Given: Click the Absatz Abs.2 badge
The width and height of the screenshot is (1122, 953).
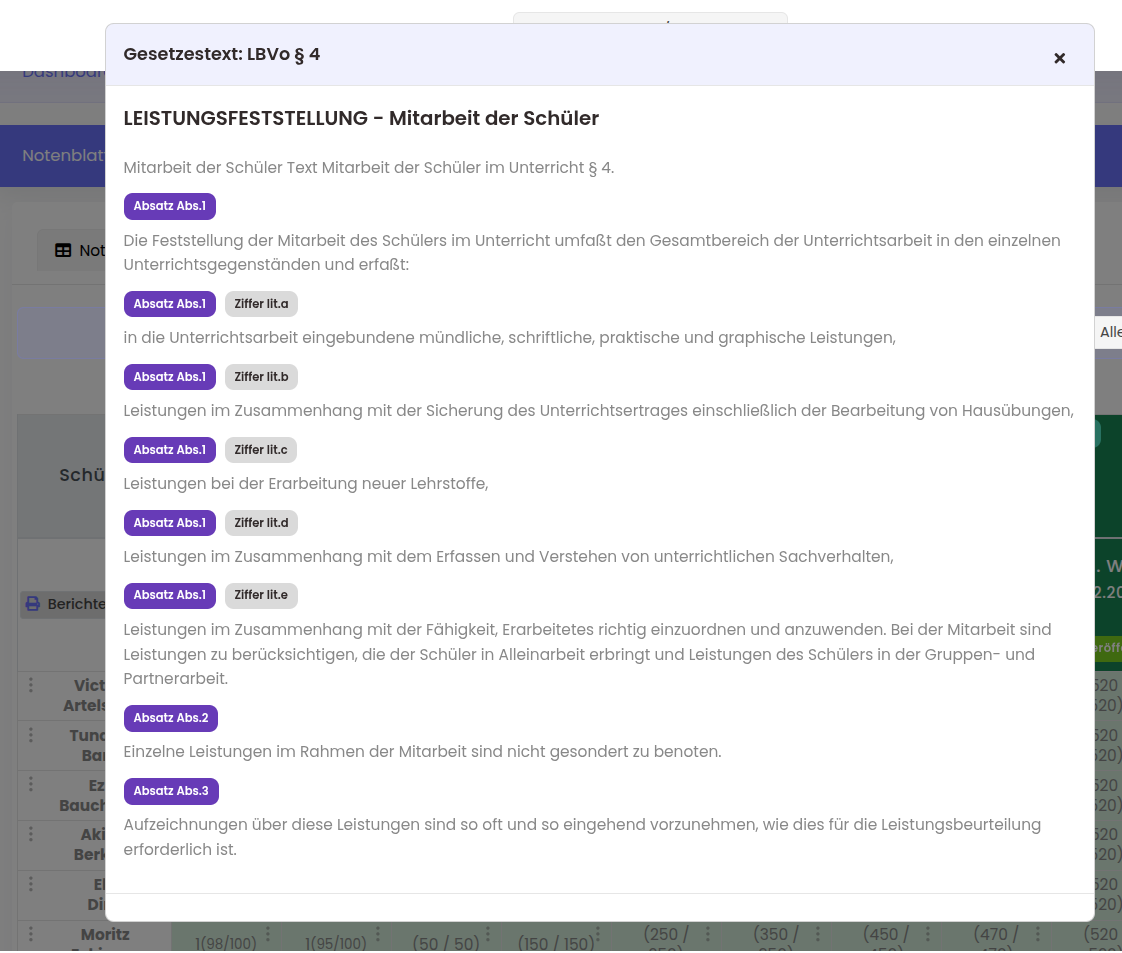Looking at the screenshot, I should [171, 718].
